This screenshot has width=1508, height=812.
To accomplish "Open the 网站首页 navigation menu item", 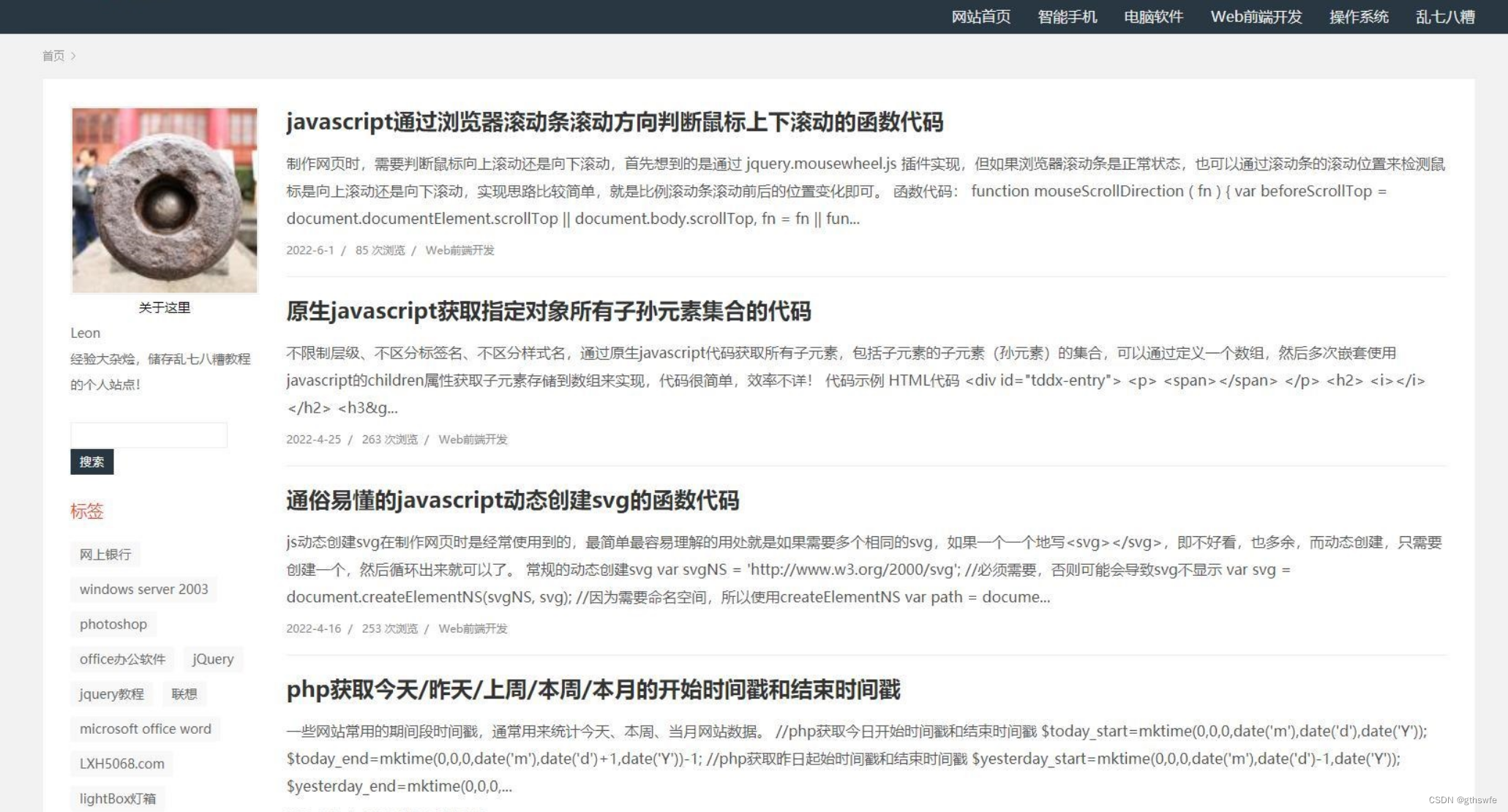I will pos(980,17).
